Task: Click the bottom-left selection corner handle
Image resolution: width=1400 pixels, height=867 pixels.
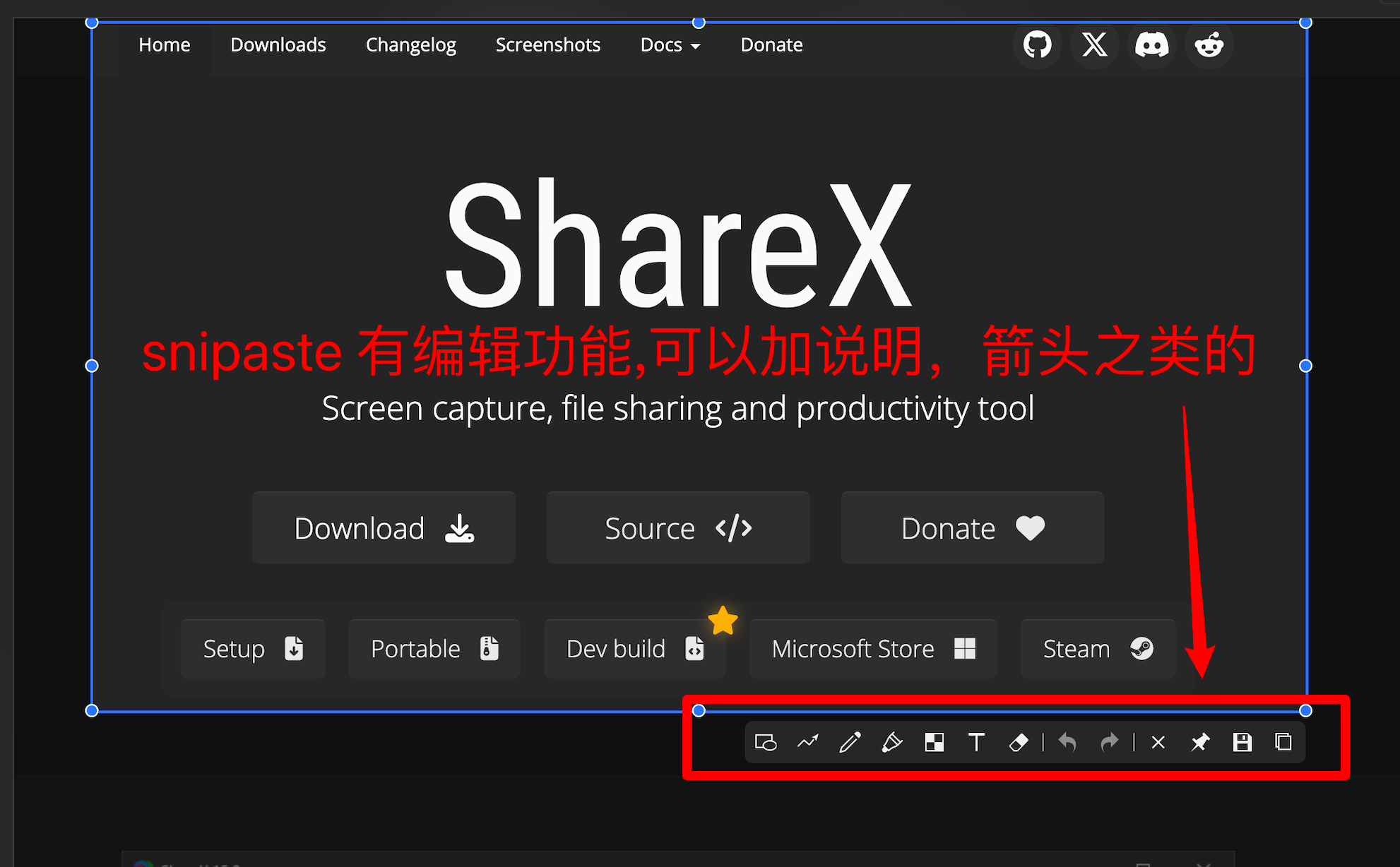Action: click(x=92, y=710)
